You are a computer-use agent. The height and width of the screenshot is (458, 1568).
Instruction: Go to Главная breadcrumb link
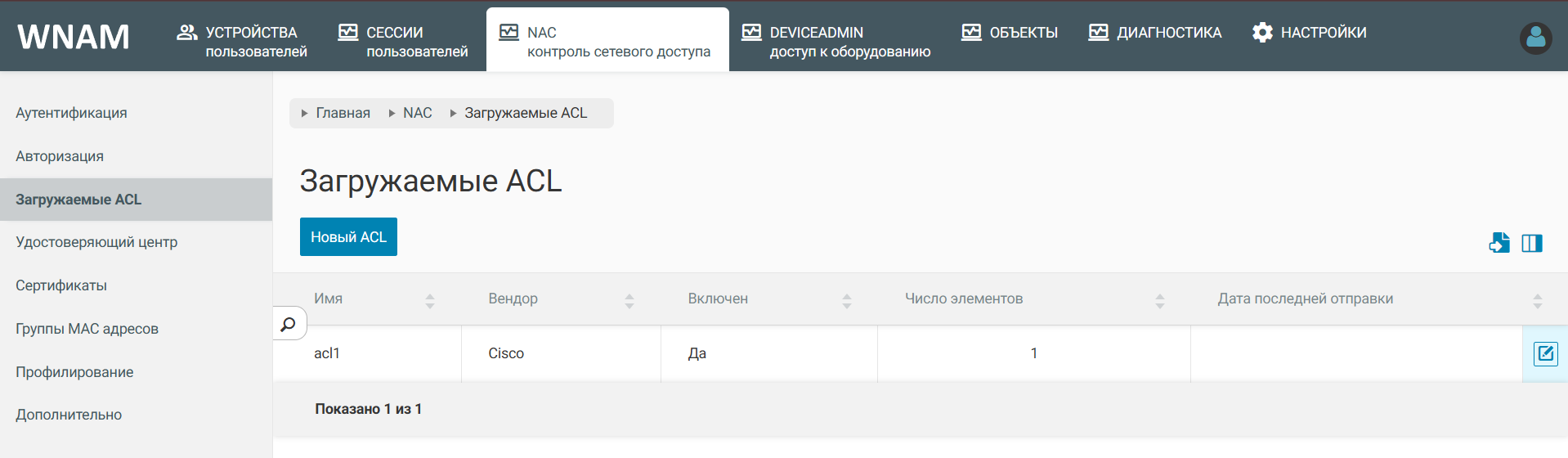click(343, 113)
